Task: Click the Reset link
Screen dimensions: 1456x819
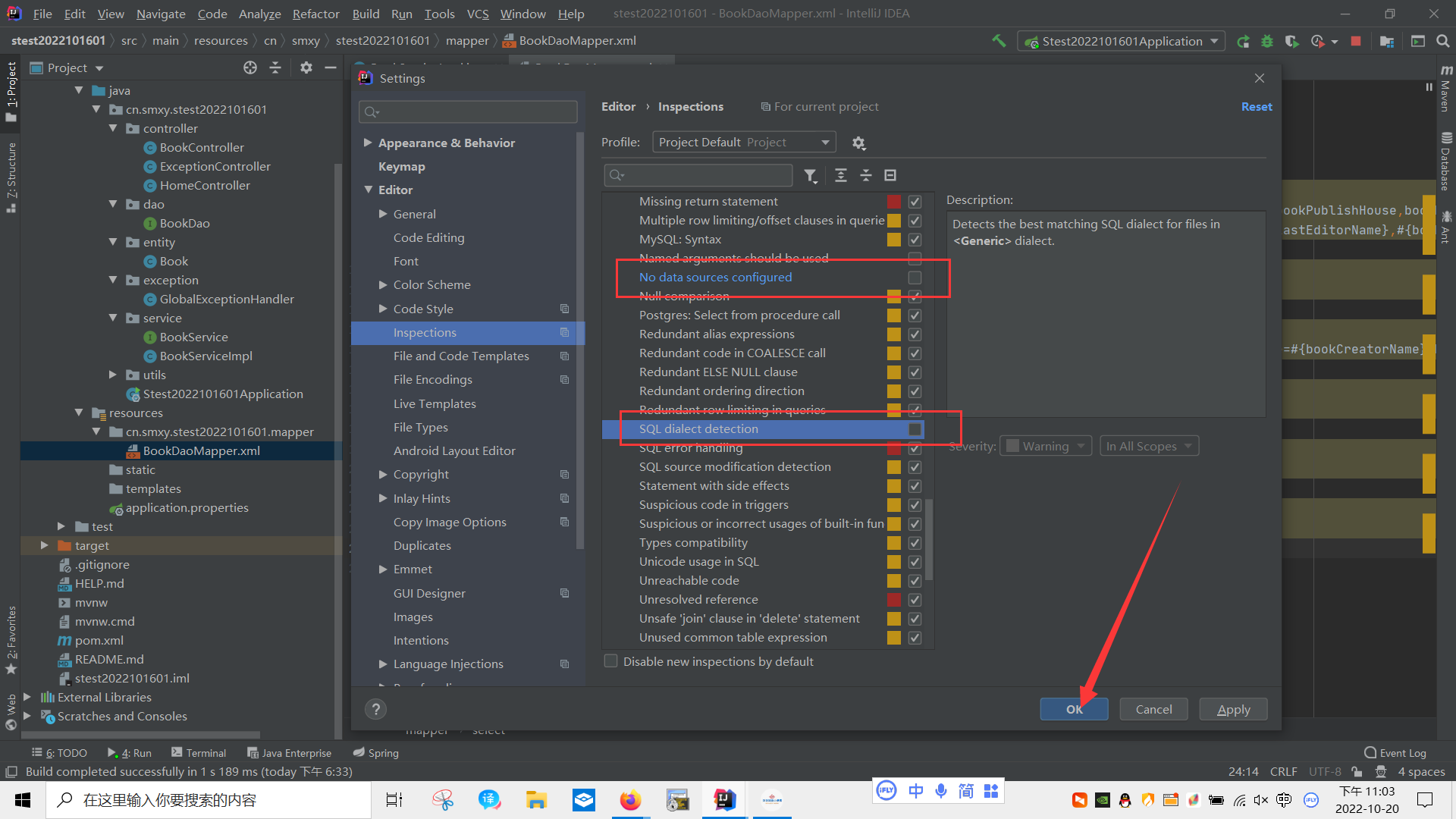Action: (1256, 107)
